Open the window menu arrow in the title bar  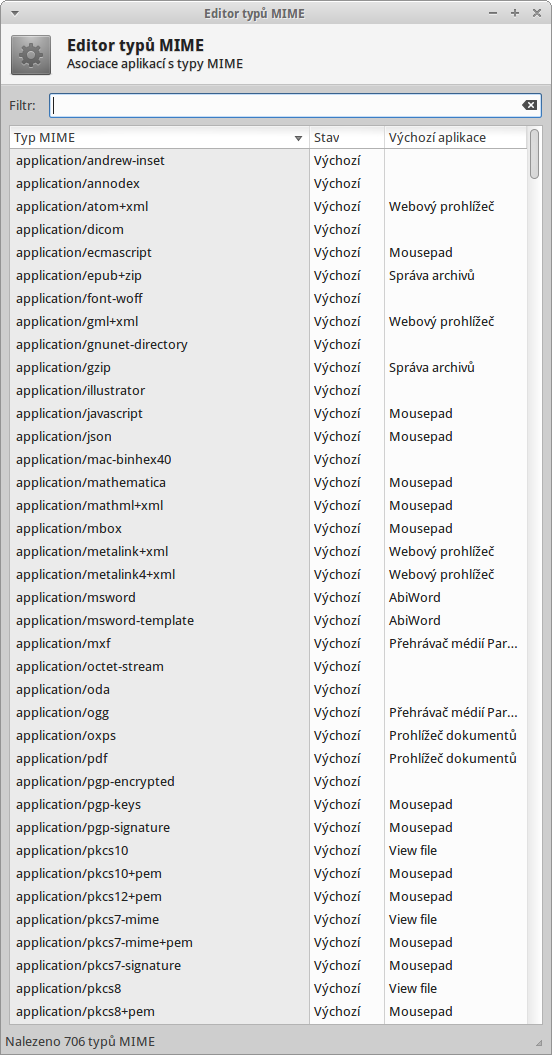(x=15, y=13)
